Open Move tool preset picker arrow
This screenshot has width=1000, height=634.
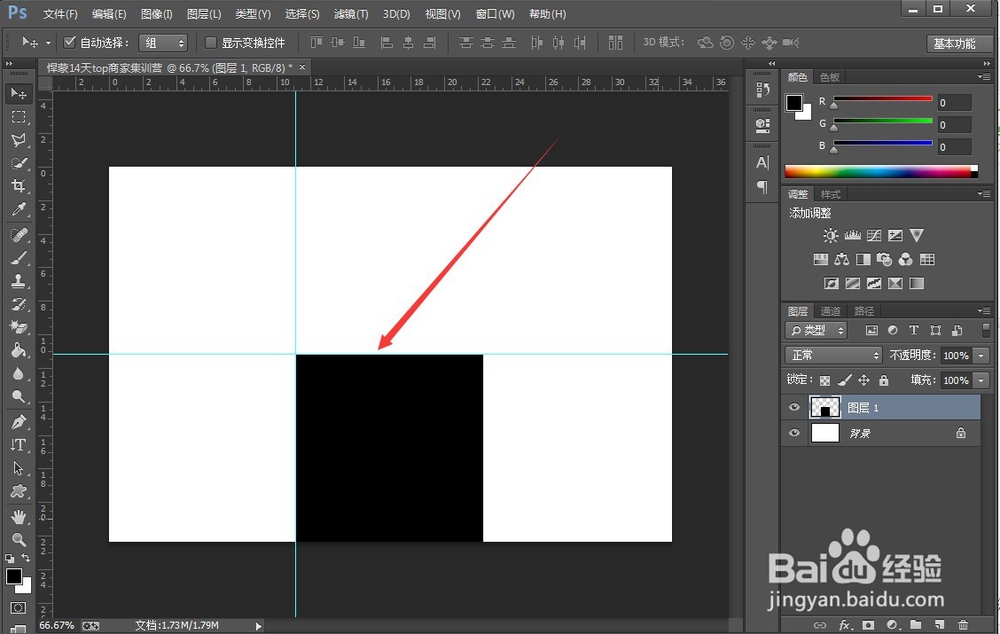click(48, 43)
